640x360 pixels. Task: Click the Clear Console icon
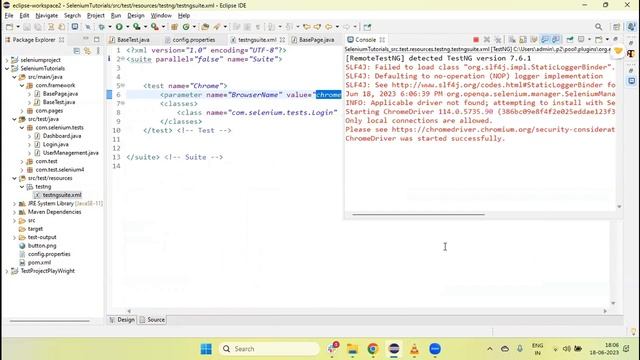[x=512, y=40]
